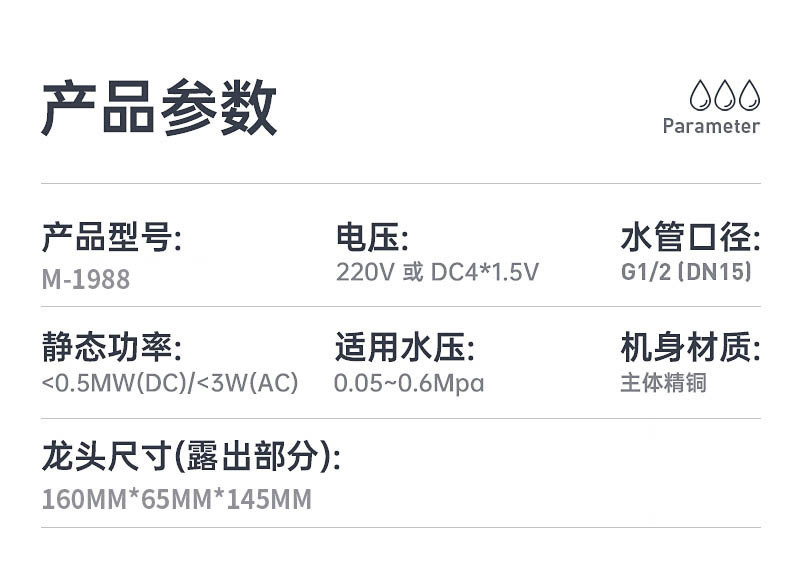Click the 220V 或 DC4*1.5V value

click(437, 272)
